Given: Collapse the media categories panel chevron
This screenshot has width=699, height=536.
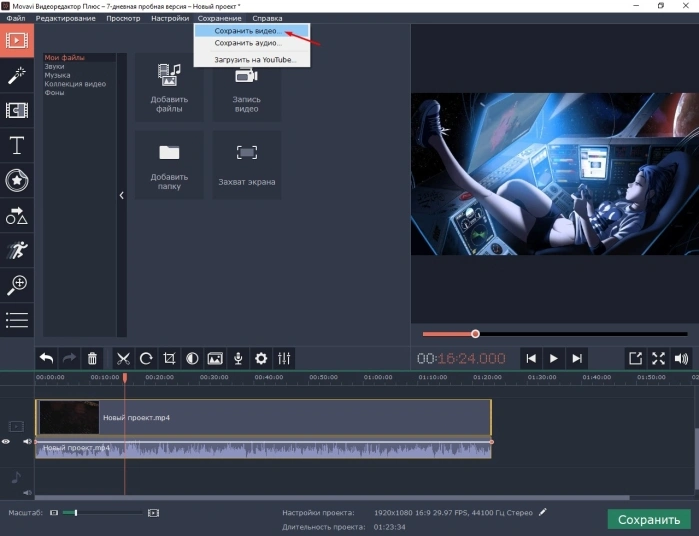Looking at the screenshot, I should pyautogui.click(x=122, y=195).
